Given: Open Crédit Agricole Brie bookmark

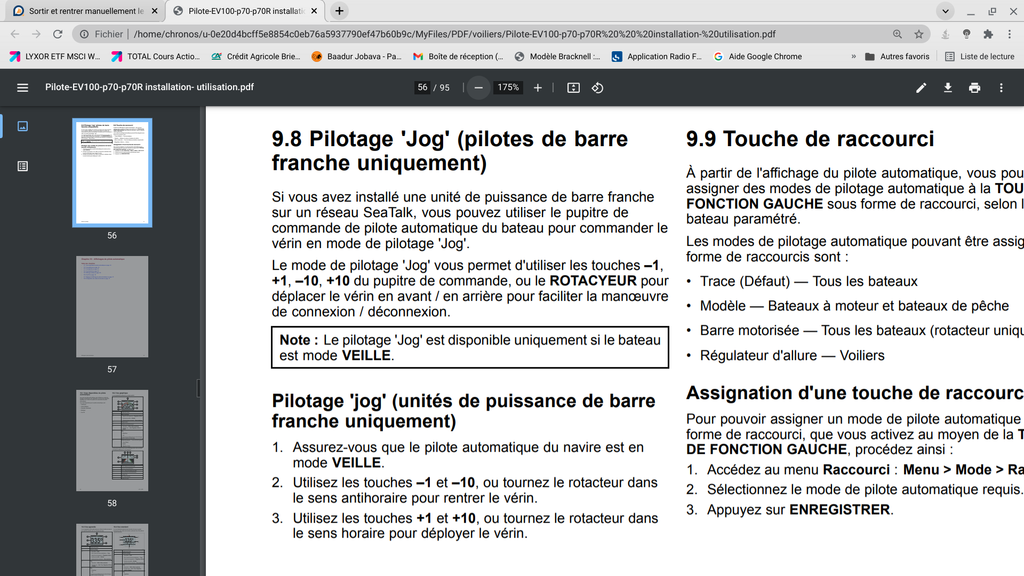Looking at the screenshot, I should pyautogui.click(x=256, y=57).
